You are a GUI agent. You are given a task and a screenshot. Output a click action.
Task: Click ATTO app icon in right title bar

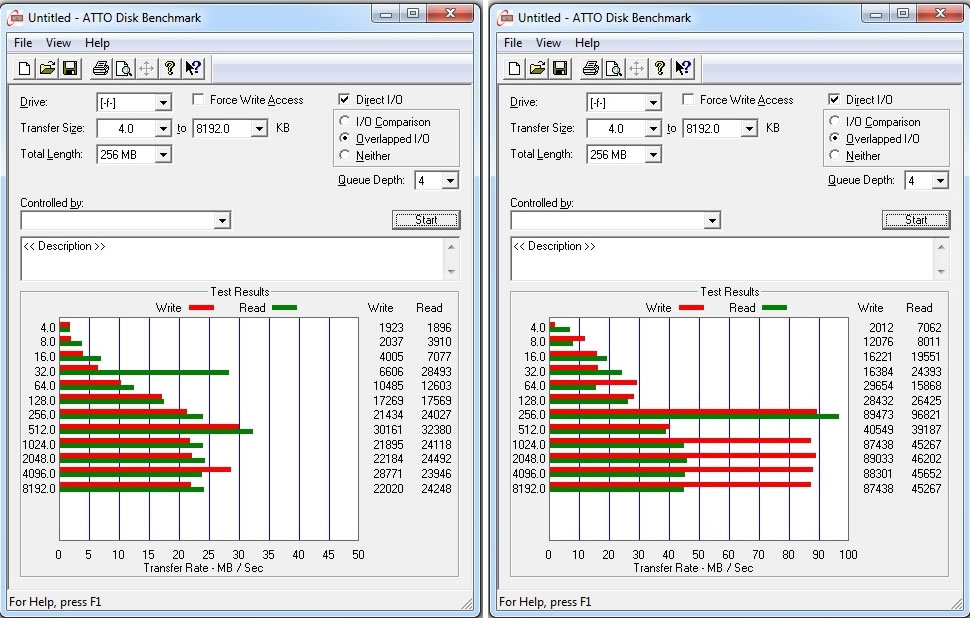pyautogui.click(x=505, y=17)
